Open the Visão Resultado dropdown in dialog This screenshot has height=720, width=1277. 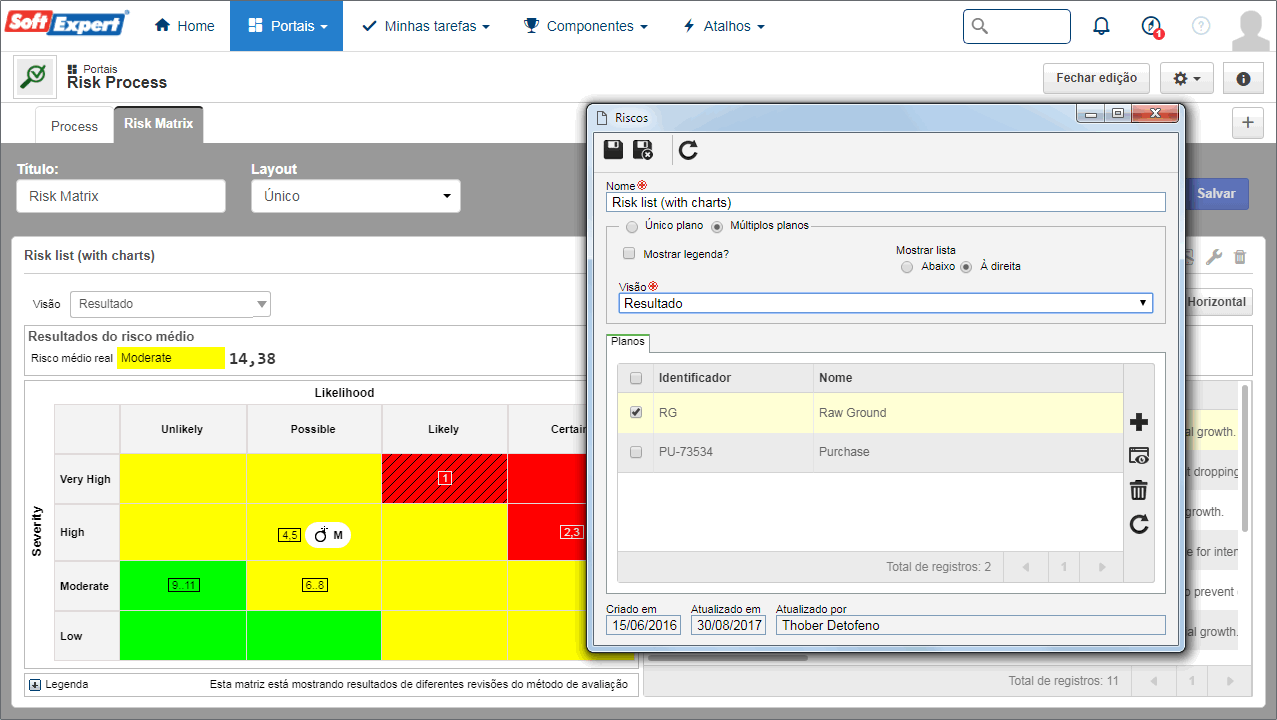(x=886, y=303)
